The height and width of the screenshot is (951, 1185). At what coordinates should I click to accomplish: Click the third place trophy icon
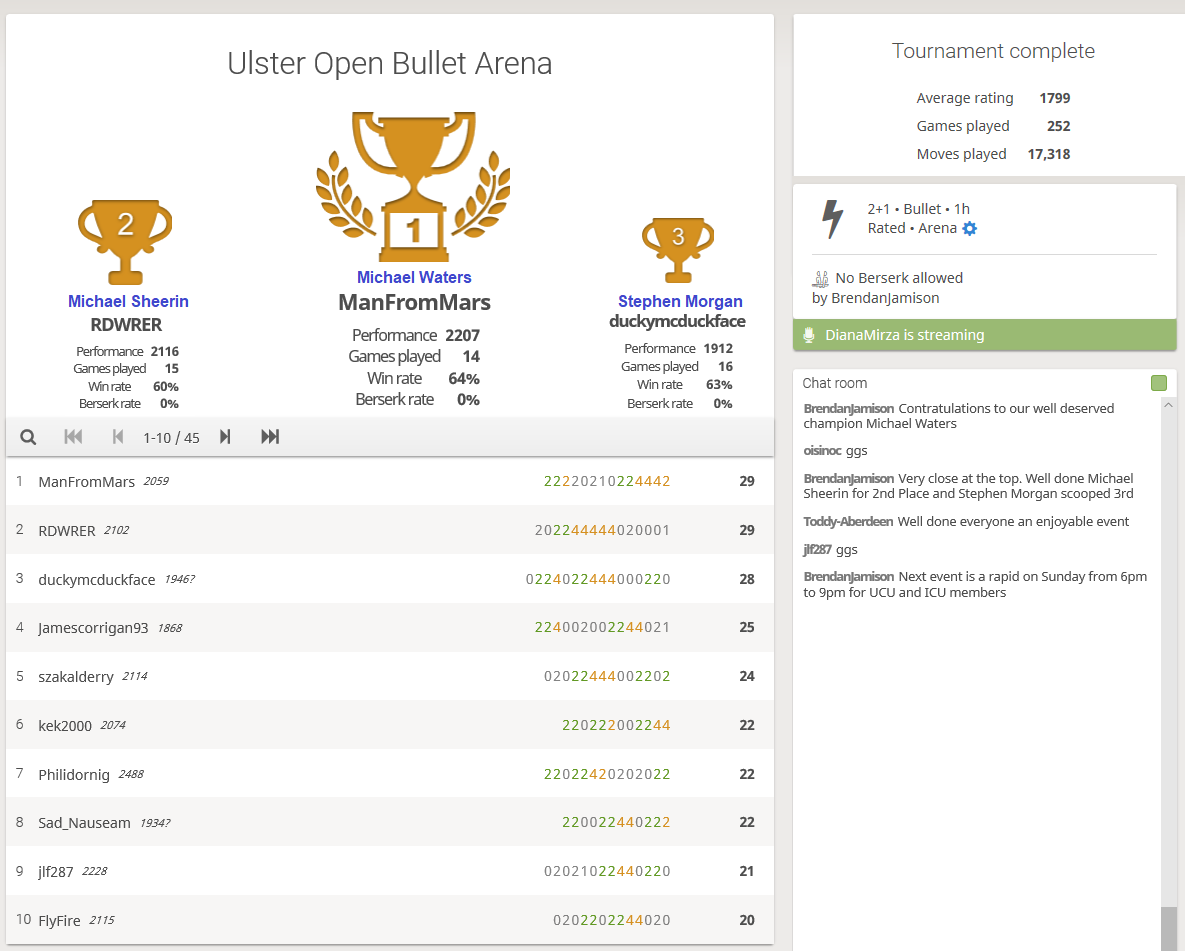tap(678, 250)
